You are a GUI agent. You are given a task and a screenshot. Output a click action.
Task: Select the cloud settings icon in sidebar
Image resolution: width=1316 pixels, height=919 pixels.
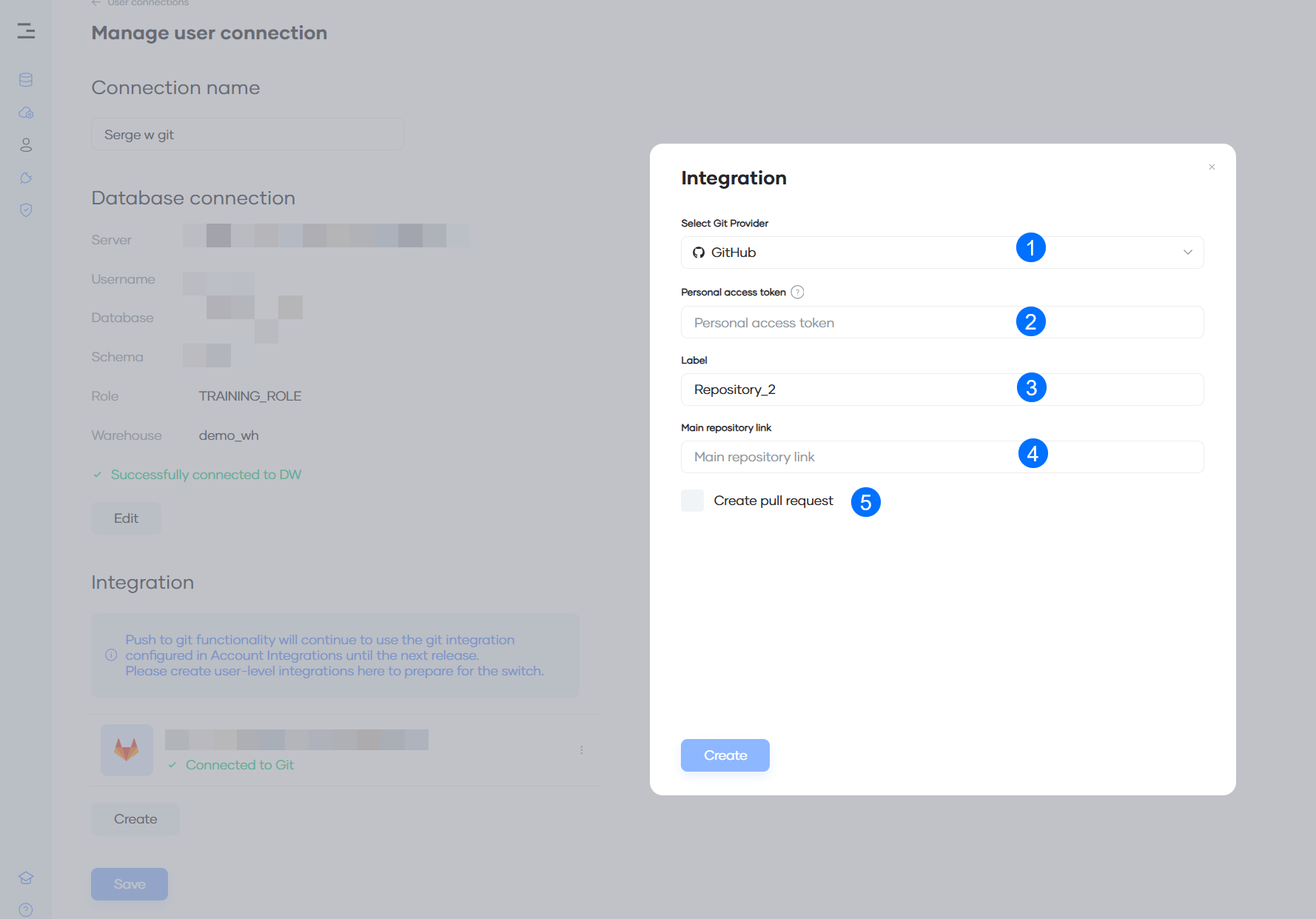click(25, 113)
